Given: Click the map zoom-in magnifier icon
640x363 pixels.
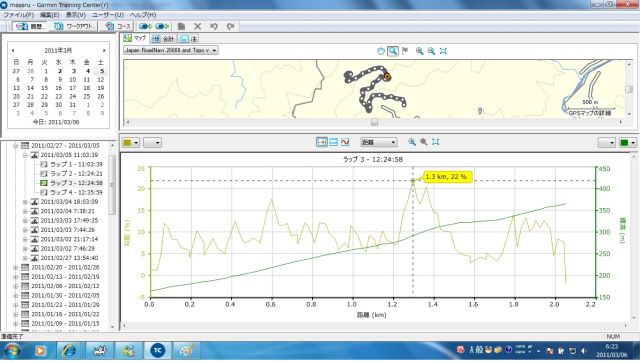Looking at the screenshot, I should (x=419, y=51).
